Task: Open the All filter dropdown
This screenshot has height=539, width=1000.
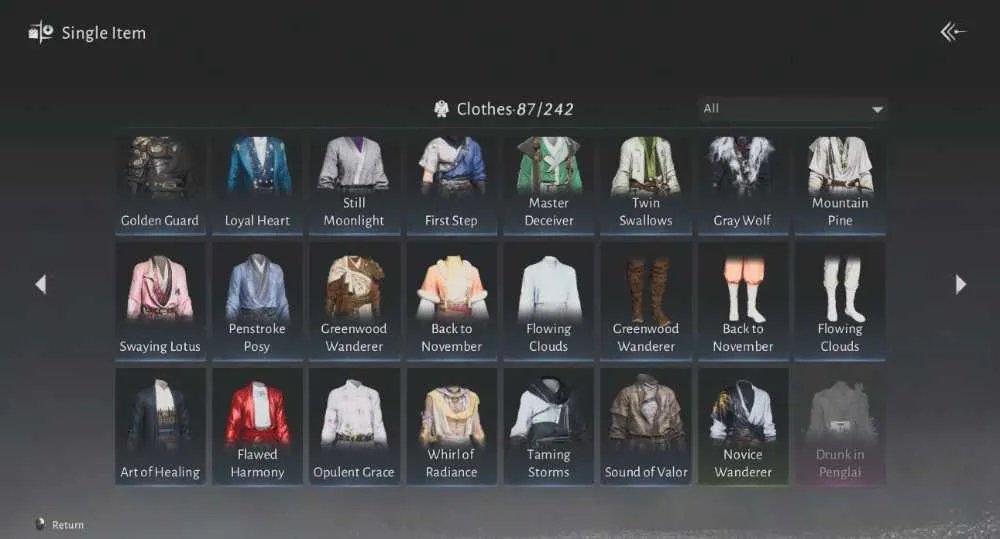Action: (793, 109)
